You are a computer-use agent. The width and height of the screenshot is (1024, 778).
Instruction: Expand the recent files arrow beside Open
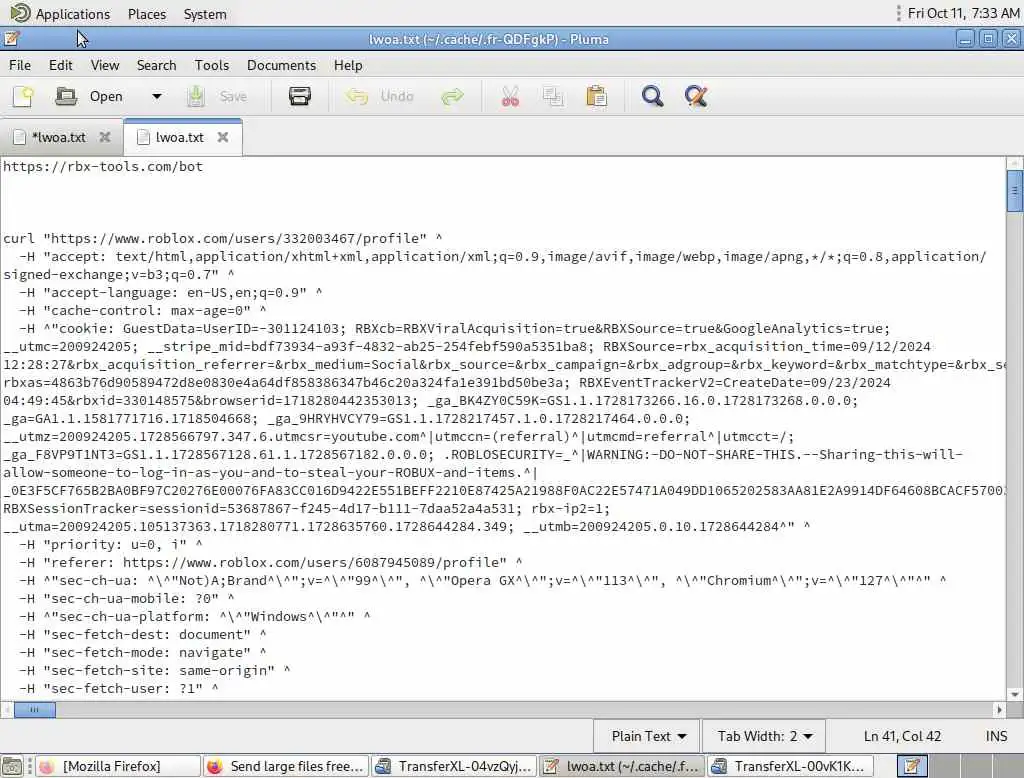pyautogui.click(x=157, y=97)
